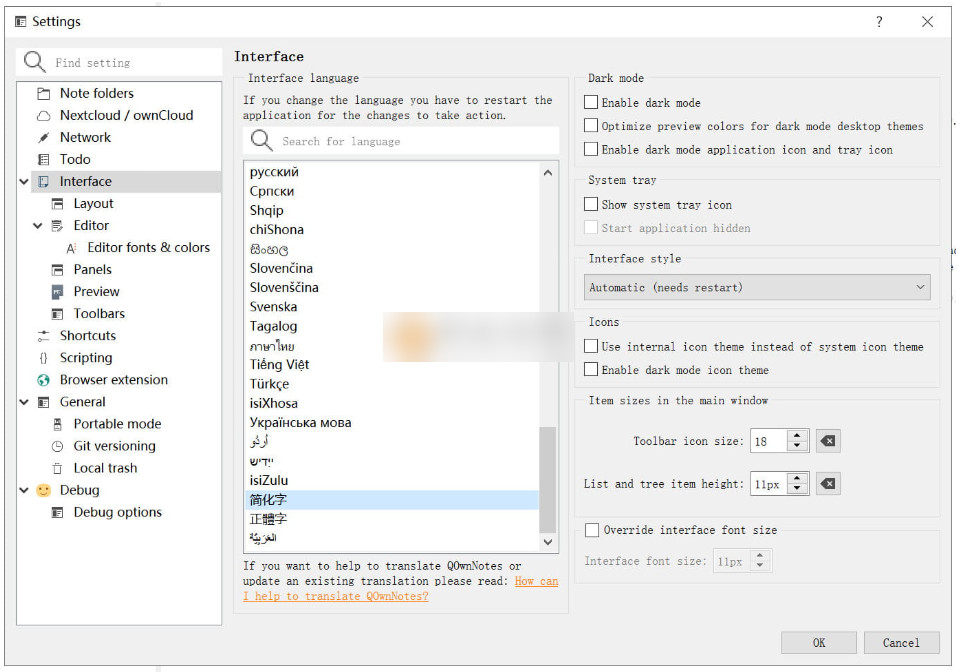
Task: Reset the List and tree item height
Action: 828,484
